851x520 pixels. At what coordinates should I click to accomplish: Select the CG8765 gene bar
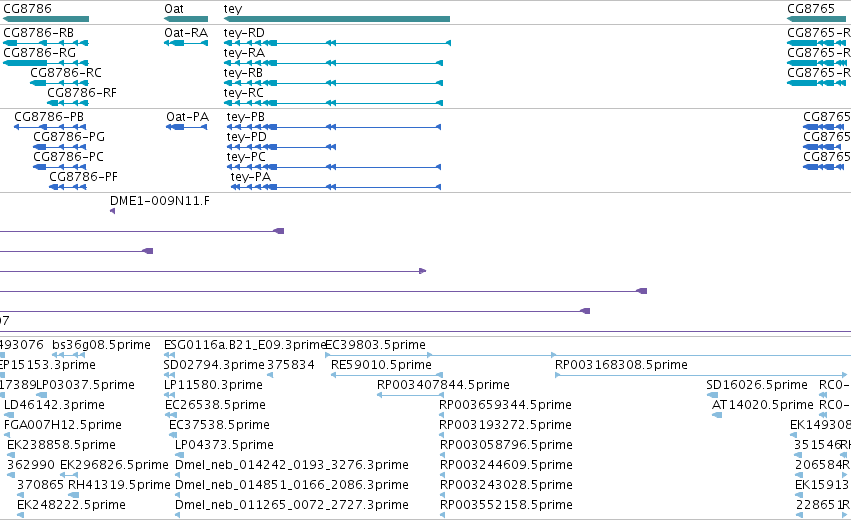pyautogui.click(x=818, y=19)
